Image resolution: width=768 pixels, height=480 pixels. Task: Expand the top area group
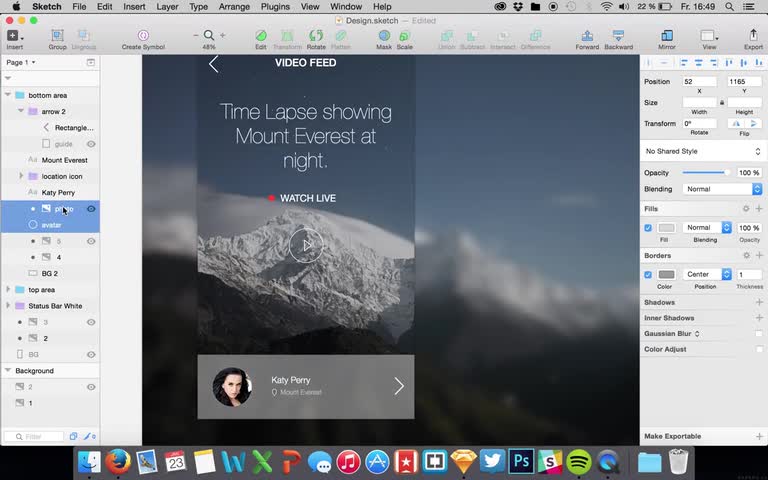pyautogui.click(x=8, y=289)
